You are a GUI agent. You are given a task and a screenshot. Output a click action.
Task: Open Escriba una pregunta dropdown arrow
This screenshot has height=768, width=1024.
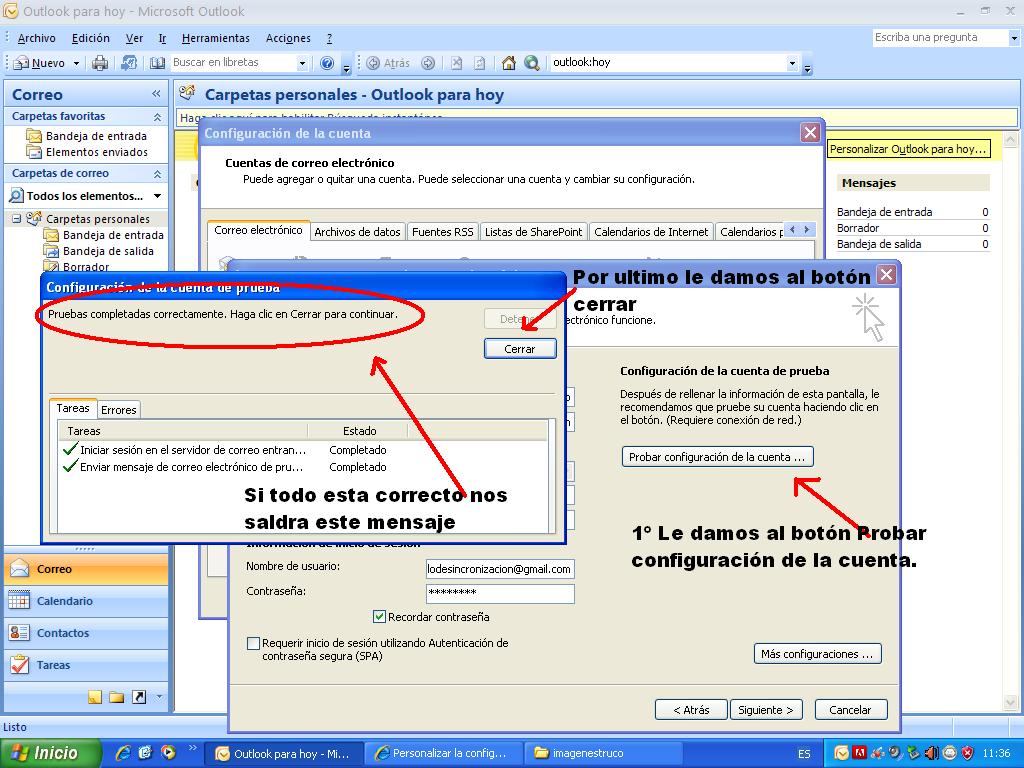(1014, 39)
